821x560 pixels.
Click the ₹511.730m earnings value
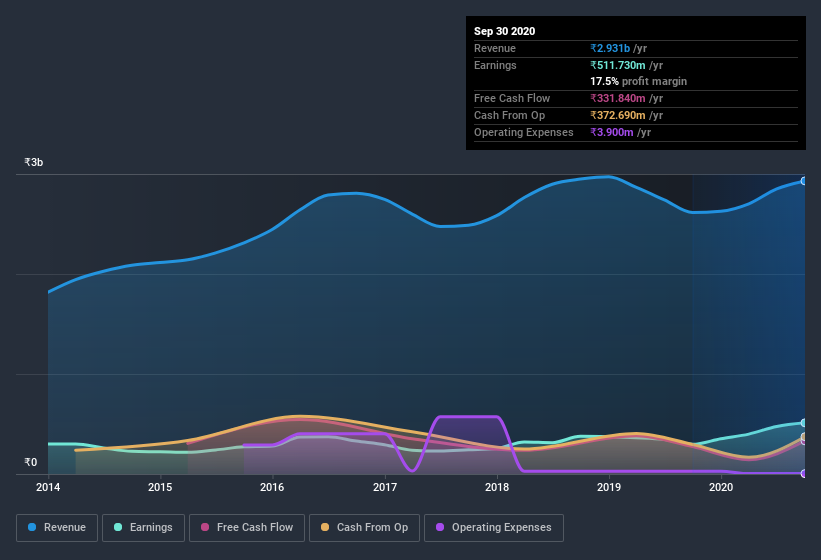pyautogui.click(x=618, y=65)
